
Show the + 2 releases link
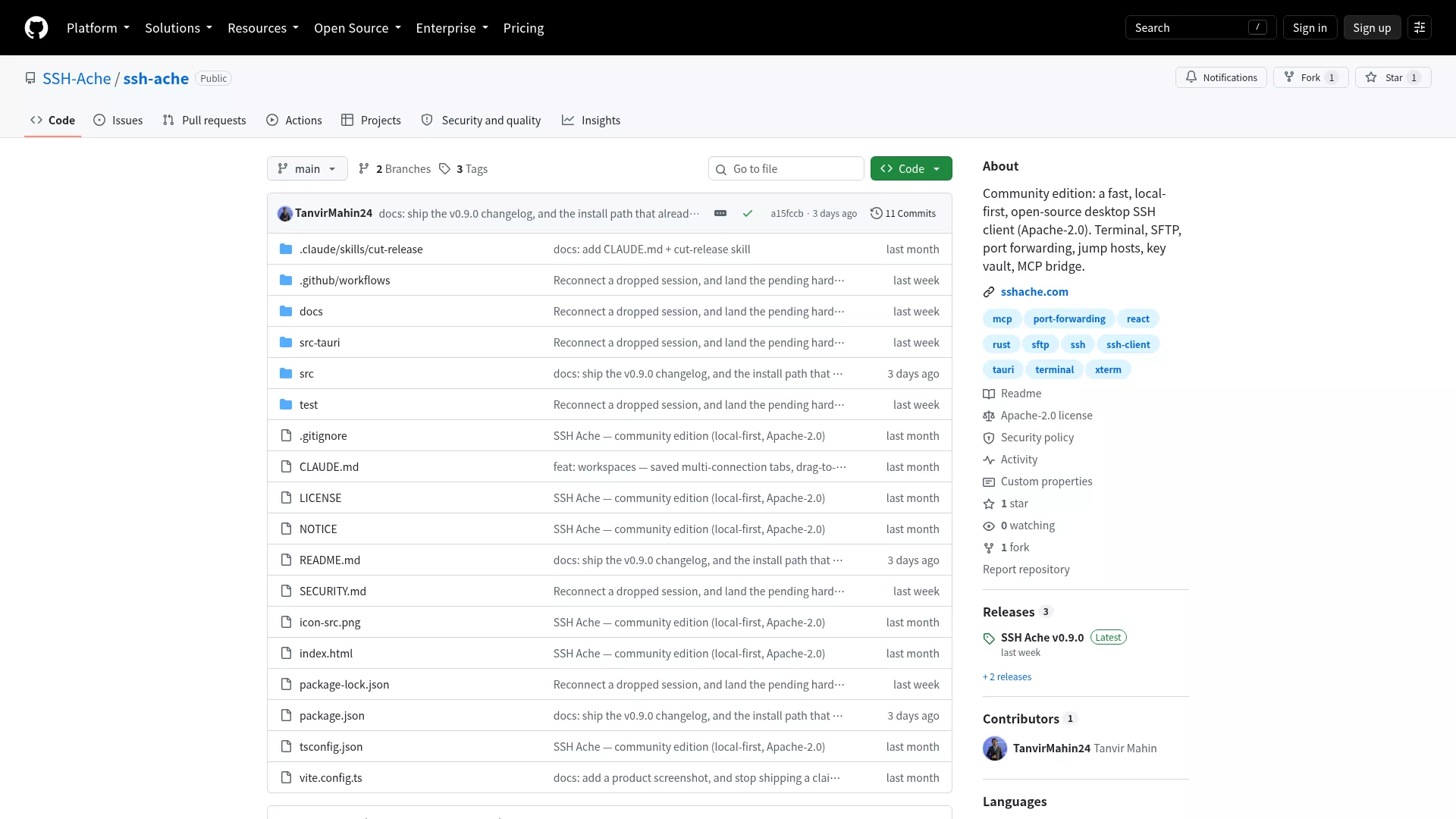click(x=1007, y=677)
